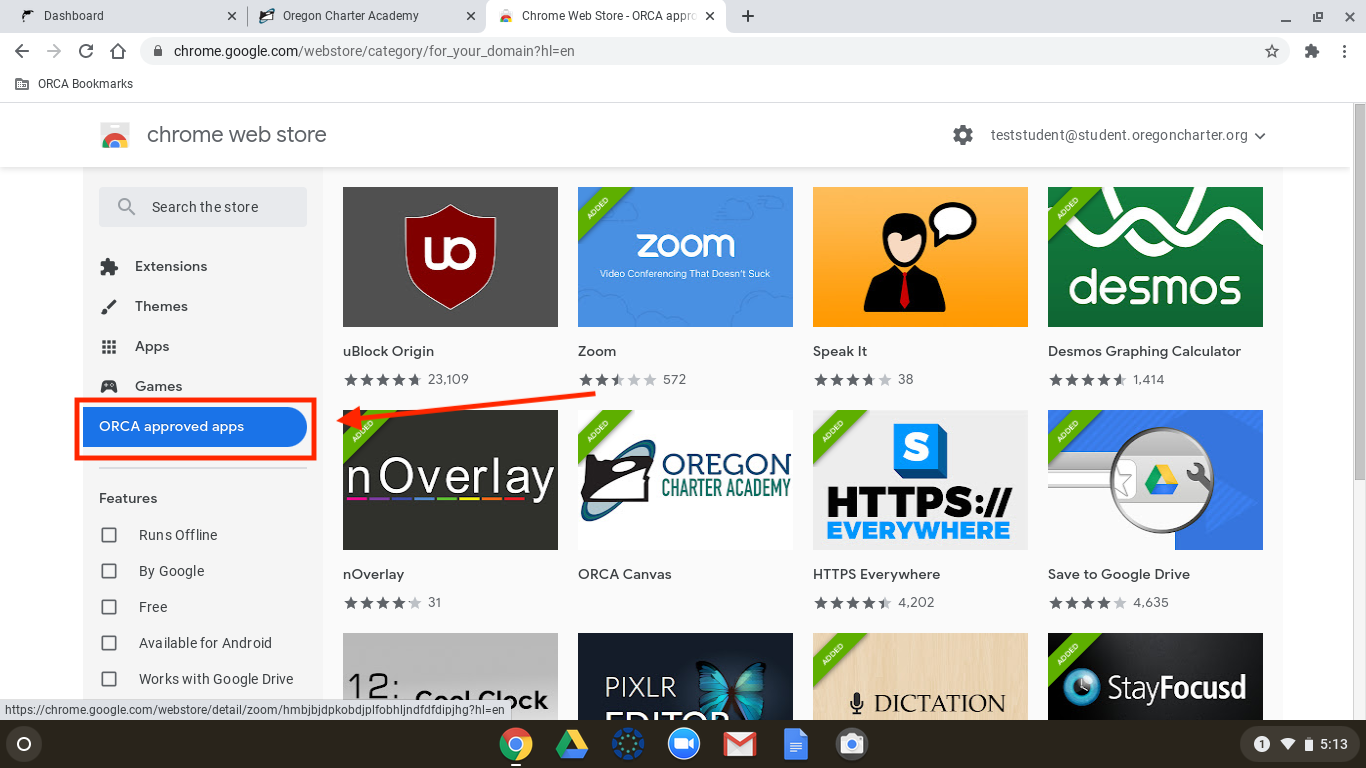
Task: Select Games in the sidebar
Action: pos(158,386)
